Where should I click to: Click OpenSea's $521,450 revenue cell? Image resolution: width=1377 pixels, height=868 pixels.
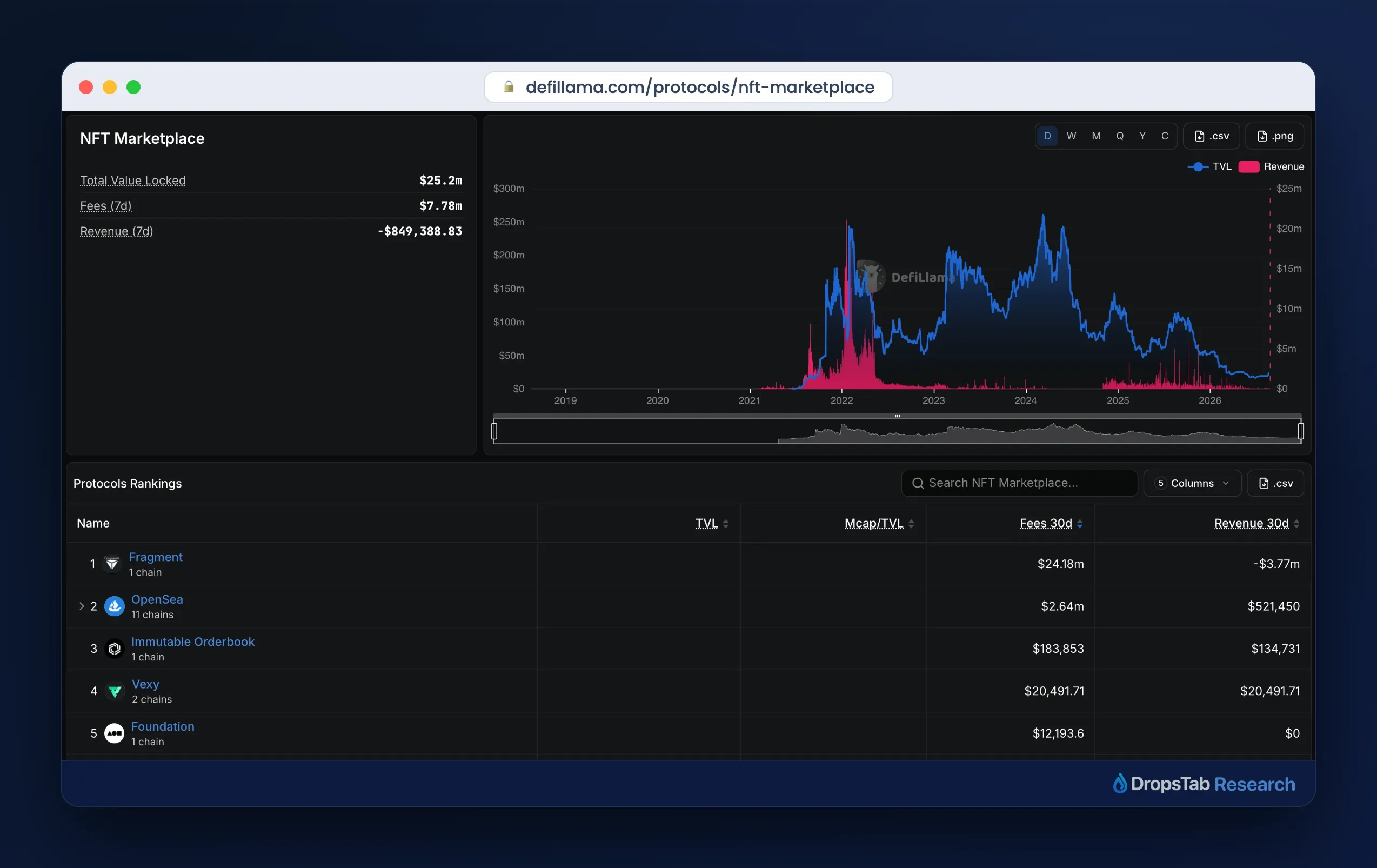point(1273,606)
